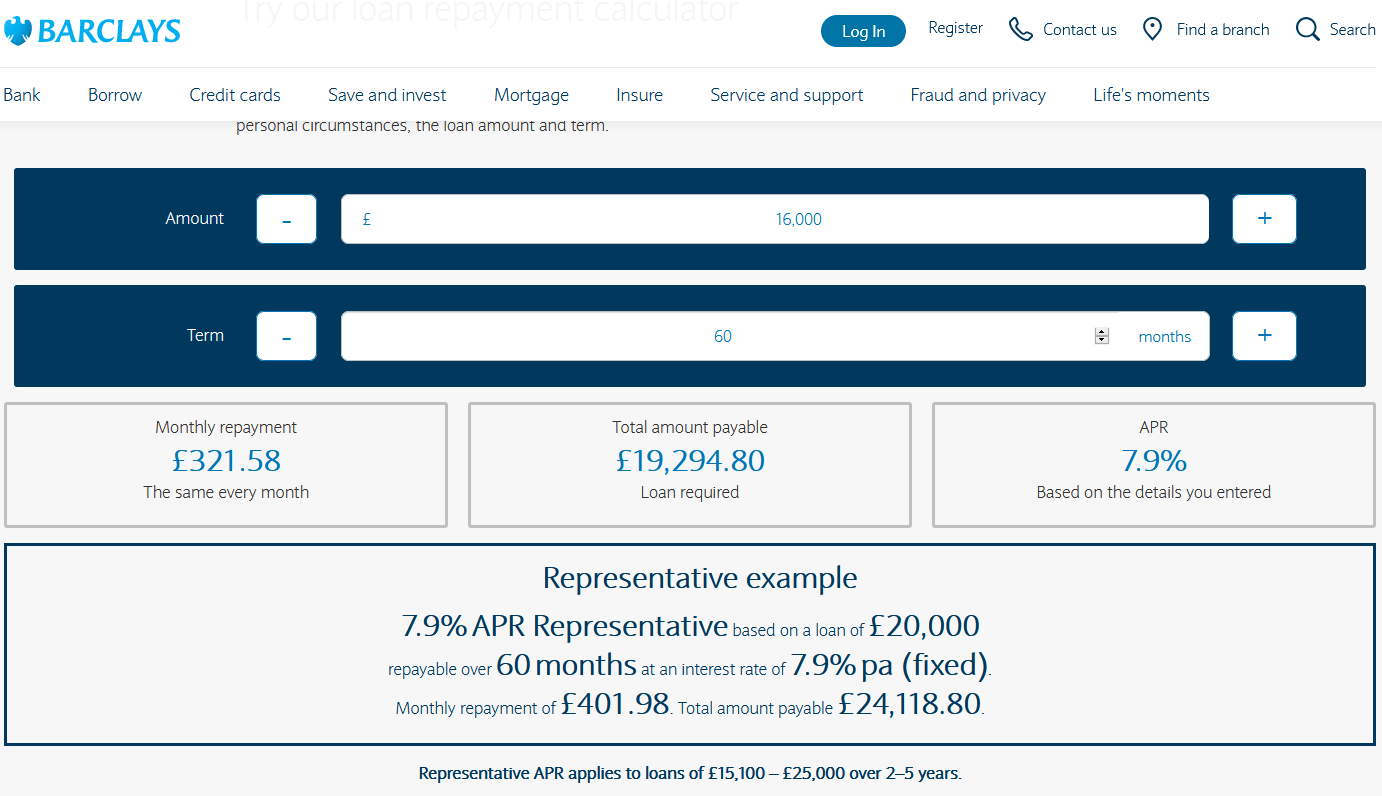Click the 7.9% APR value in the APR box
1382x796 pixels.
[x=1154, y=460]
